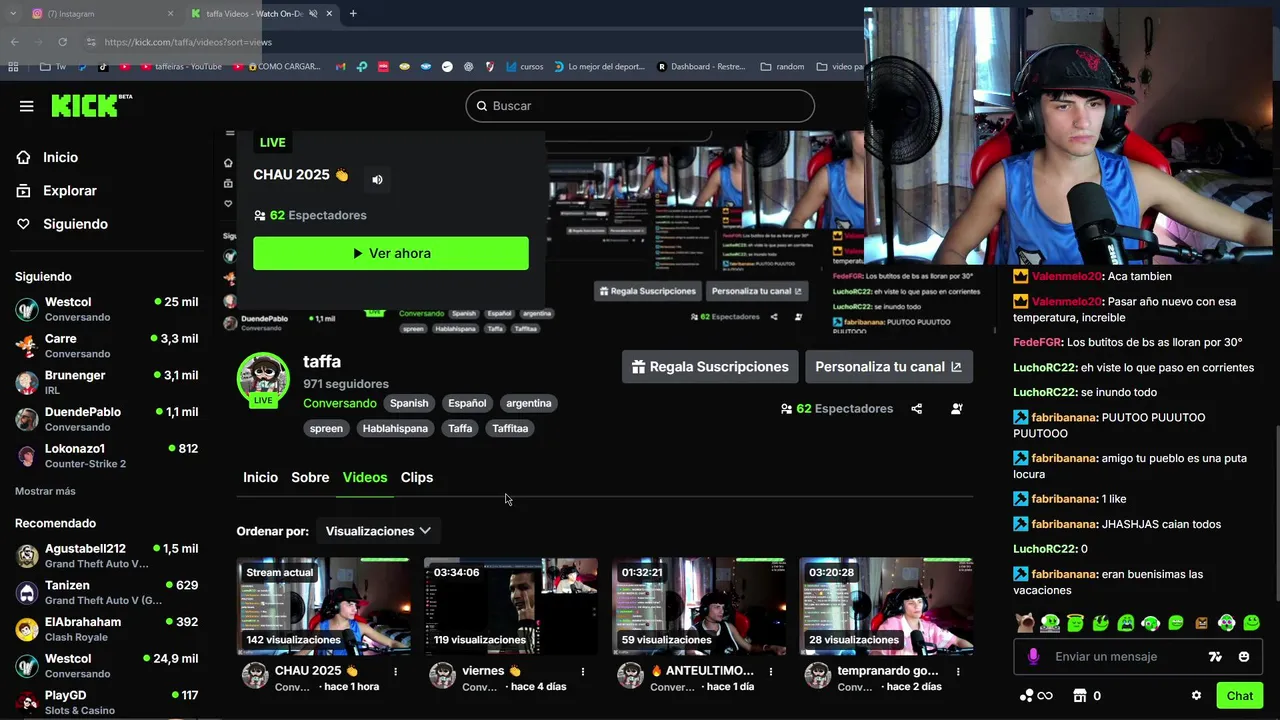
Task: Reload the page in the browser
Action: point(63,42)
